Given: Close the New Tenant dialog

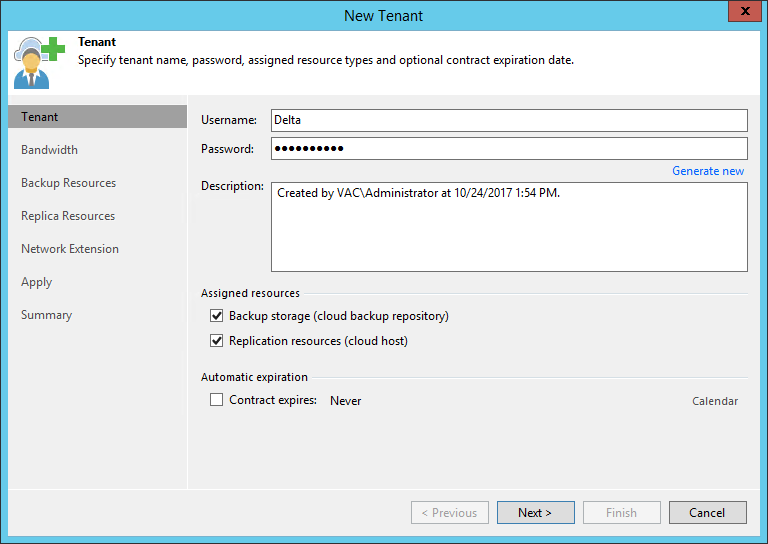Looking at the screenshot, I should click(x=740, y=13).
